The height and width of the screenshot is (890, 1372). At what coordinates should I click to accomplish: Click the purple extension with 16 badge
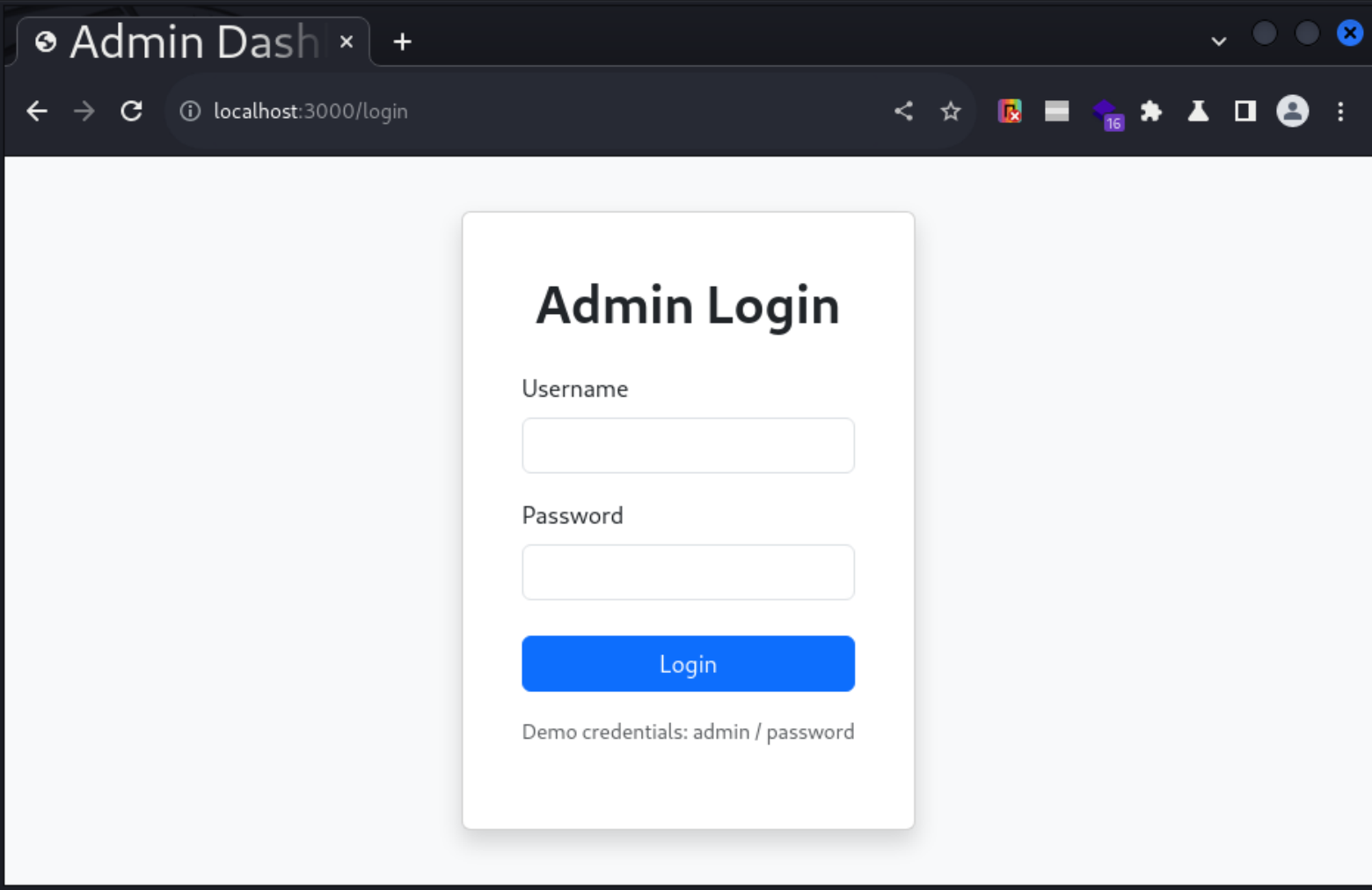pyautogui.click(x=1106, y=113)
